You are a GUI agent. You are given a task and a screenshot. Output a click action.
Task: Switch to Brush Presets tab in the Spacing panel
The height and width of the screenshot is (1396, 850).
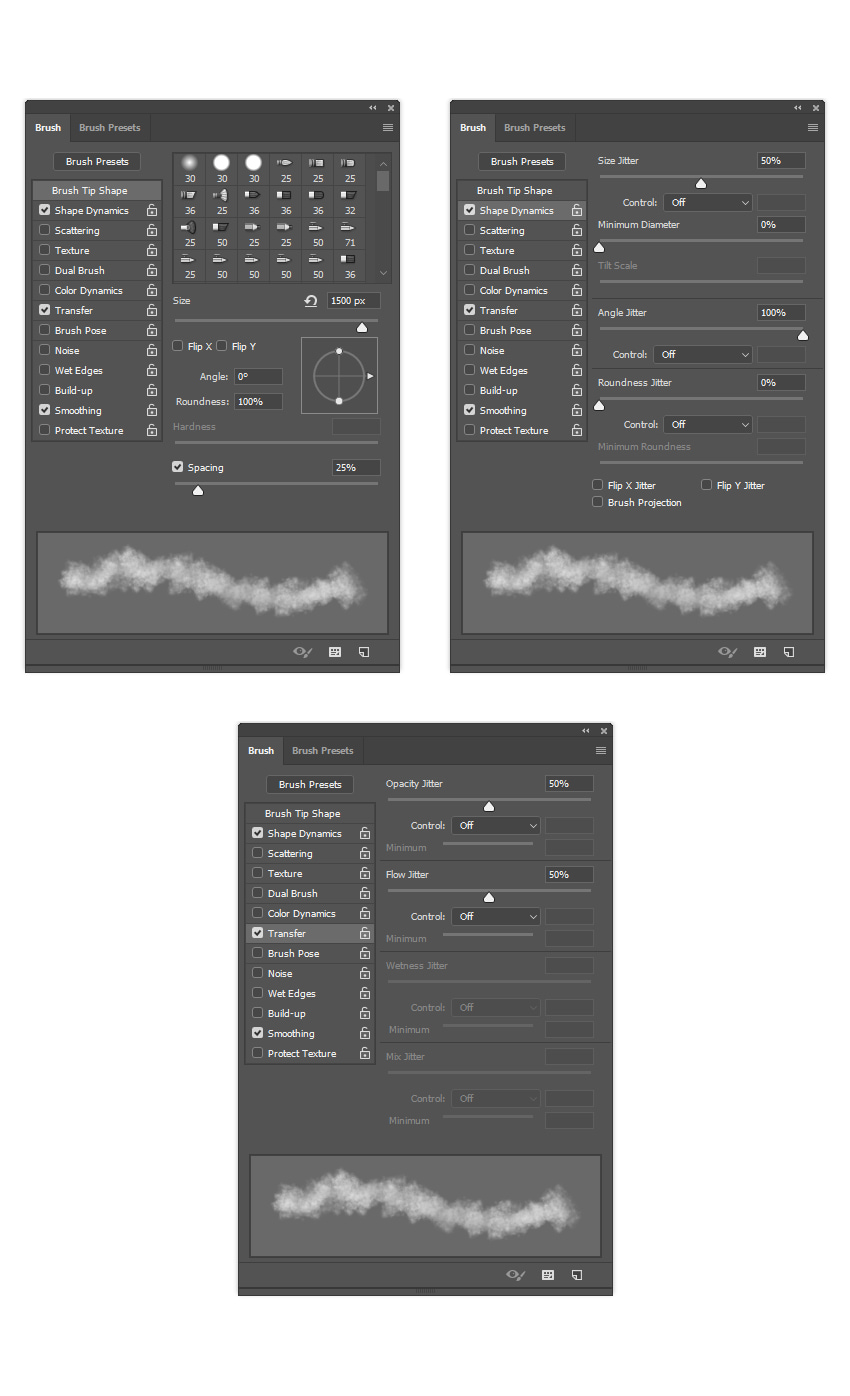[110, 128]
